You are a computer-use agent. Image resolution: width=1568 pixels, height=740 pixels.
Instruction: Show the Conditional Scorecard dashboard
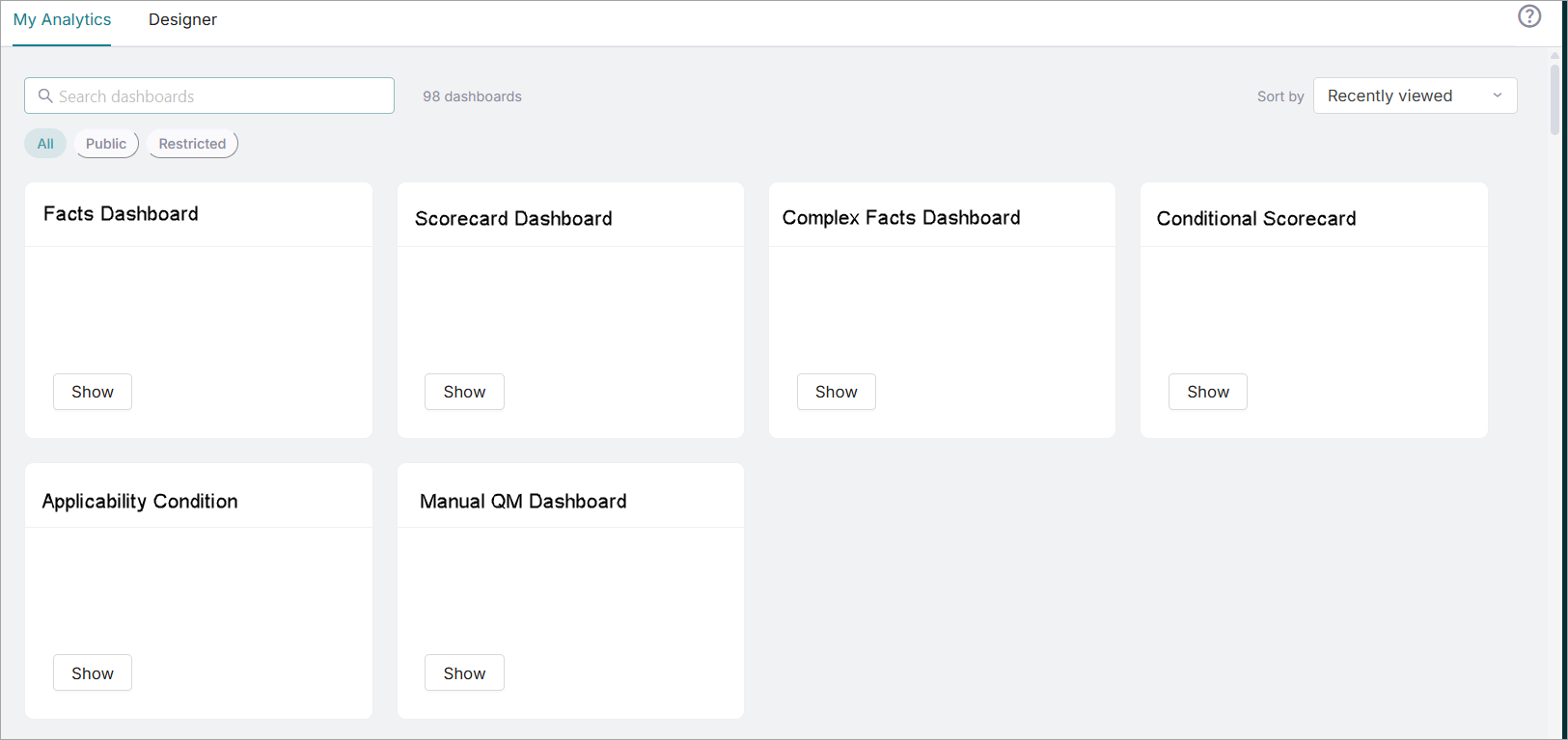[x=1208, y=392]
